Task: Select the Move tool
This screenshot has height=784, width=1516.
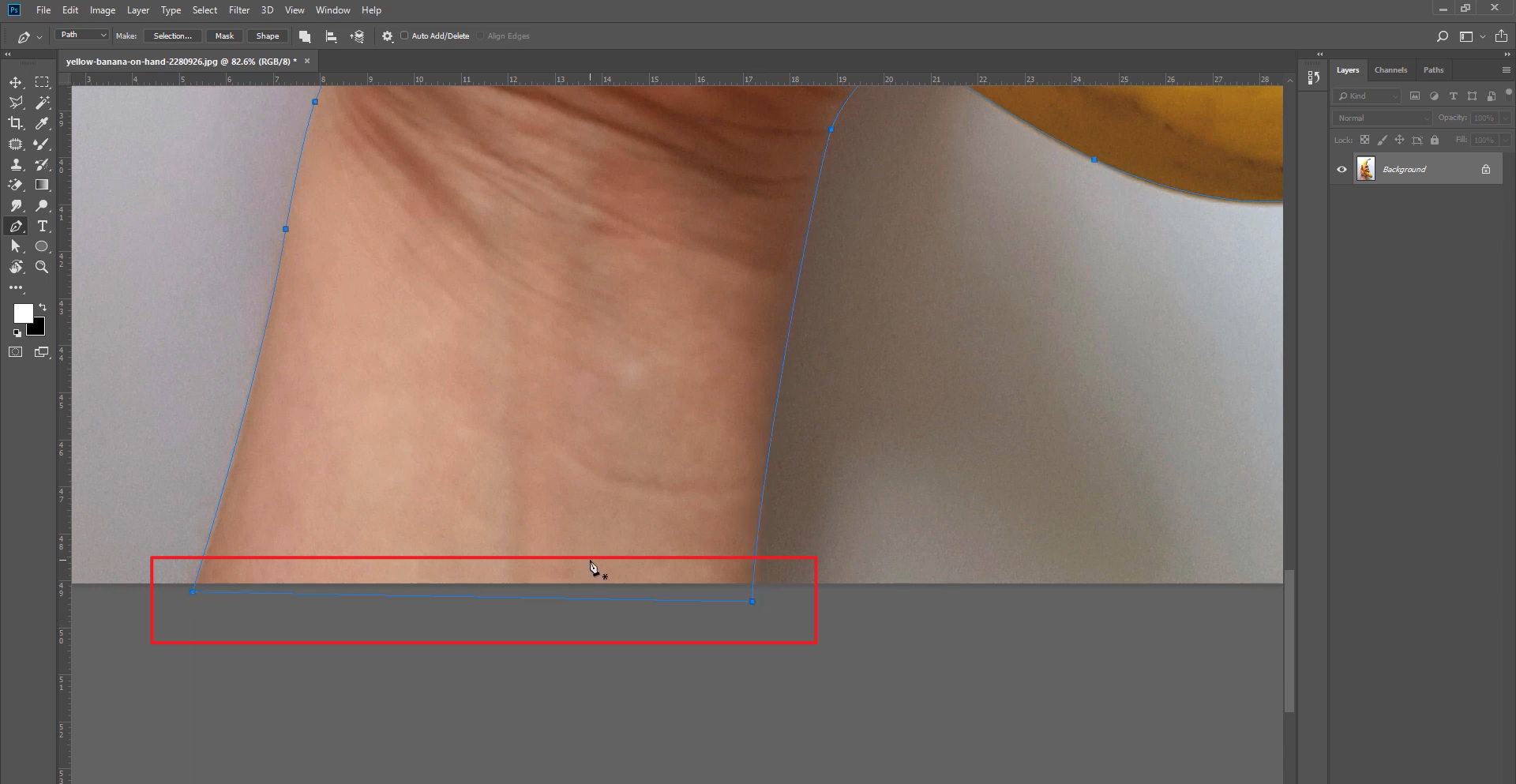Action: (16, 81)
